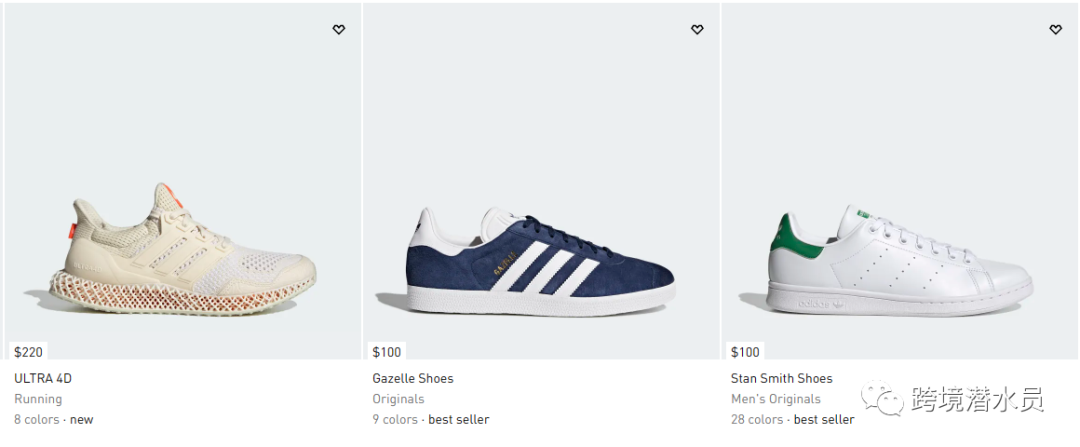Show the 8 colors for ULTRA 4D
The width and height of the screenshot is (1080, 447).
tap(36, 420)
